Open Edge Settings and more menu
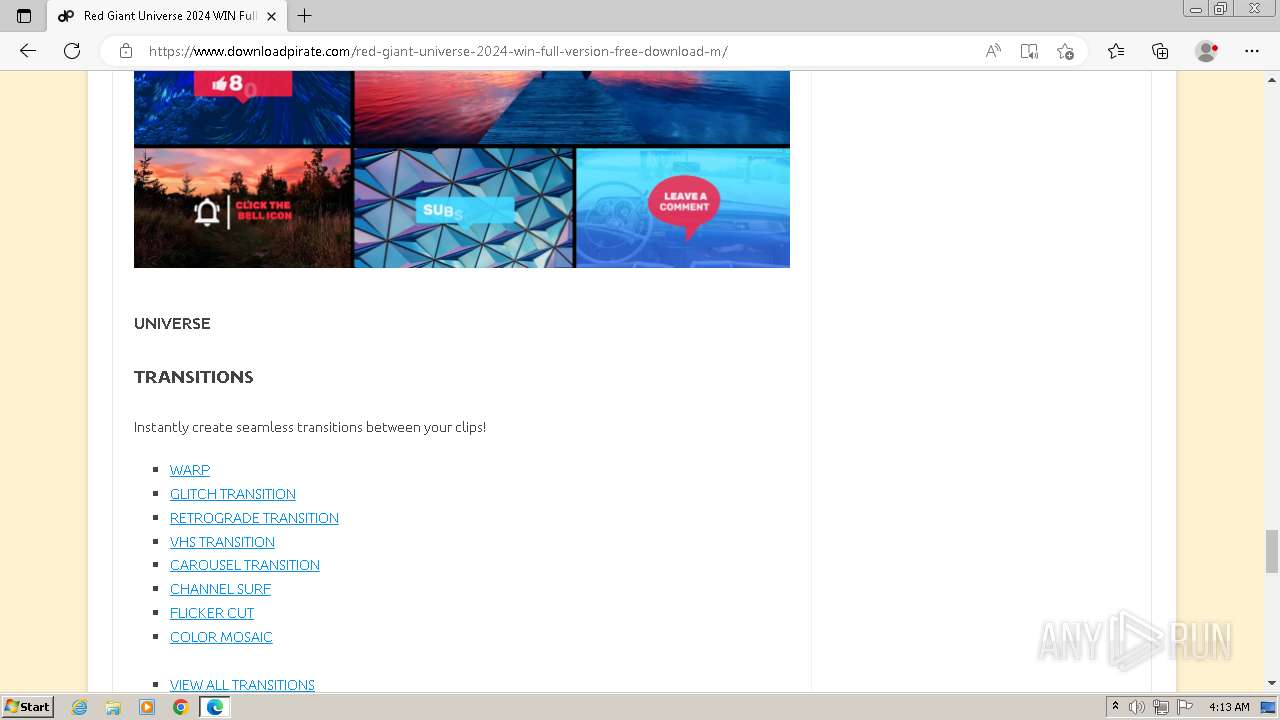The height and width of the screenshot is (720, 1280). [x=1252, y=51]
